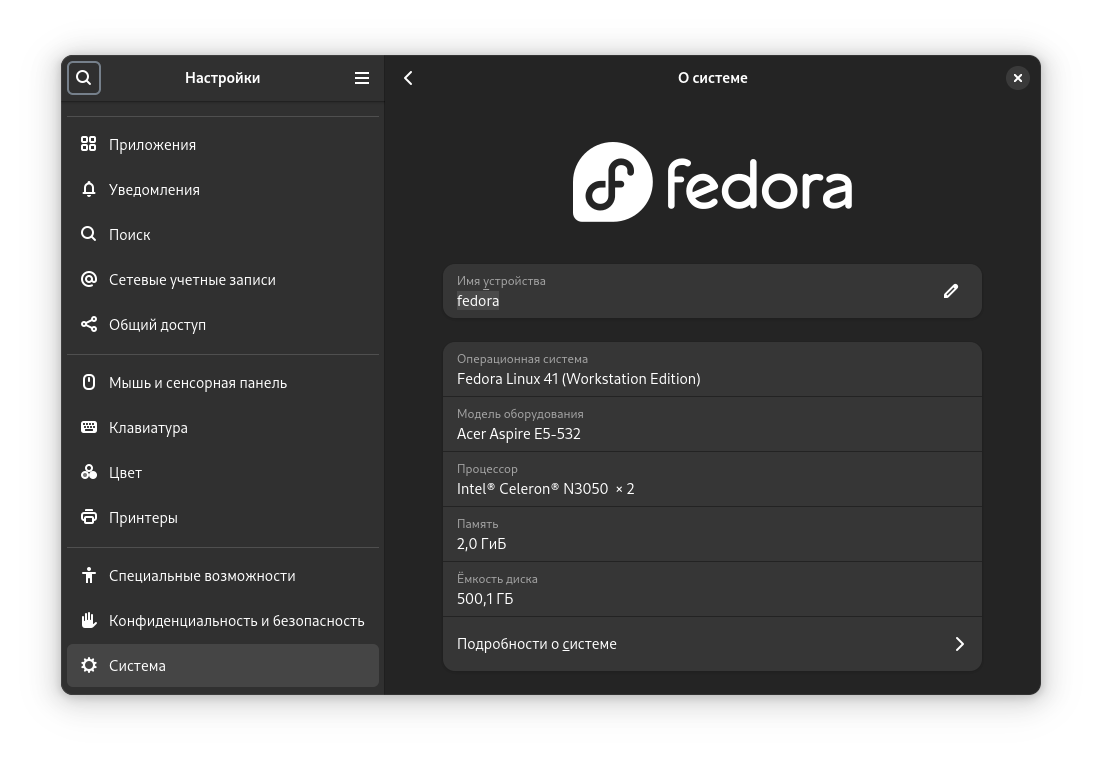Open Специальные возможности label
The image size is (1102, 762).
click(x=202, y=576)
